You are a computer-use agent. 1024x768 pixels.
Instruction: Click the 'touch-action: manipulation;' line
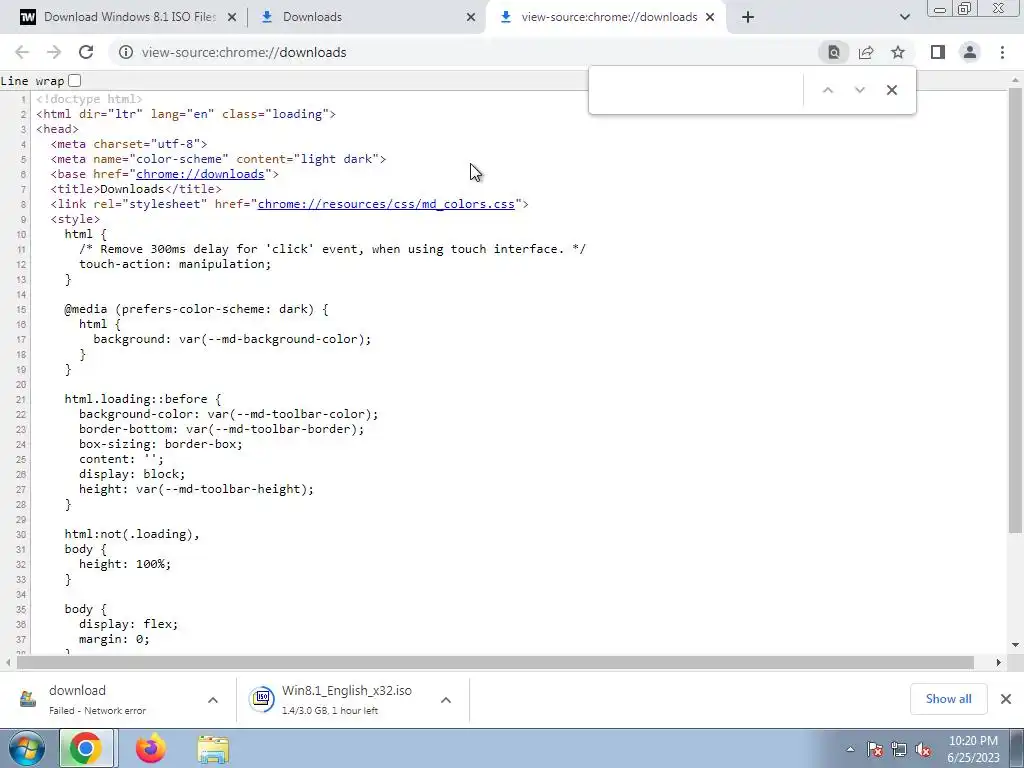[175, 264]
